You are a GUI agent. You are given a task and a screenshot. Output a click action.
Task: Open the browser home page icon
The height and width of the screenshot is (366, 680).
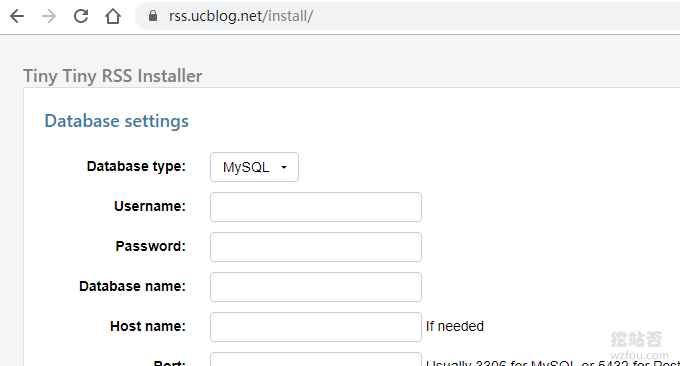[x=113, y=16]
